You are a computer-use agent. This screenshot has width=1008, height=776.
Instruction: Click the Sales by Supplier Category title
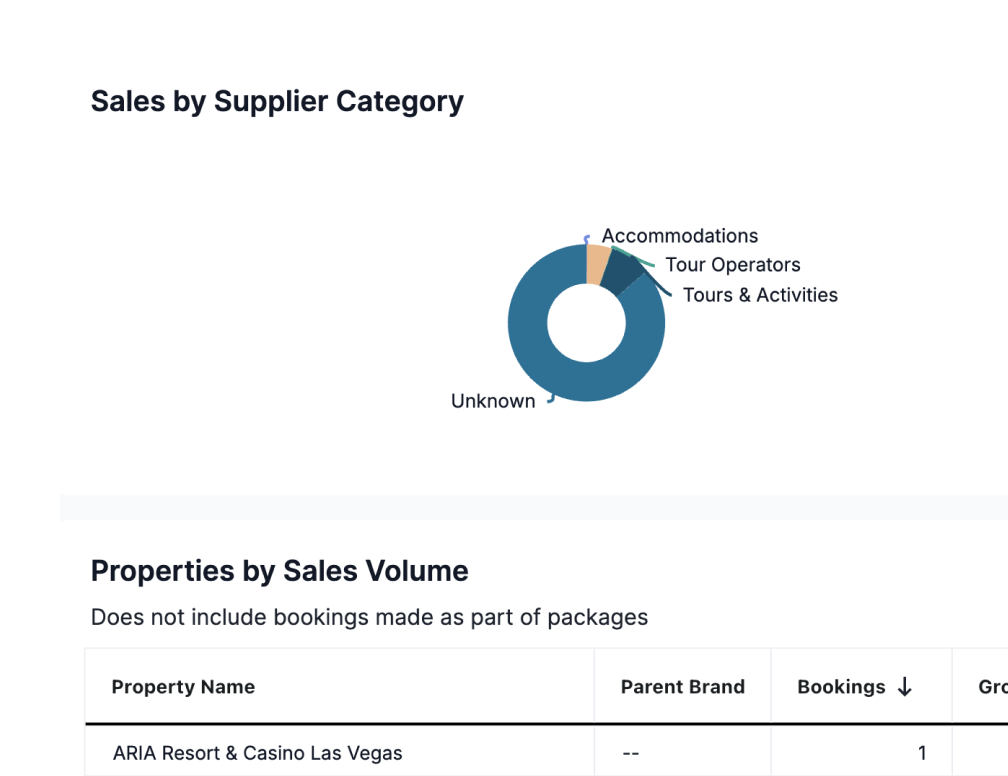pos(277,101)
